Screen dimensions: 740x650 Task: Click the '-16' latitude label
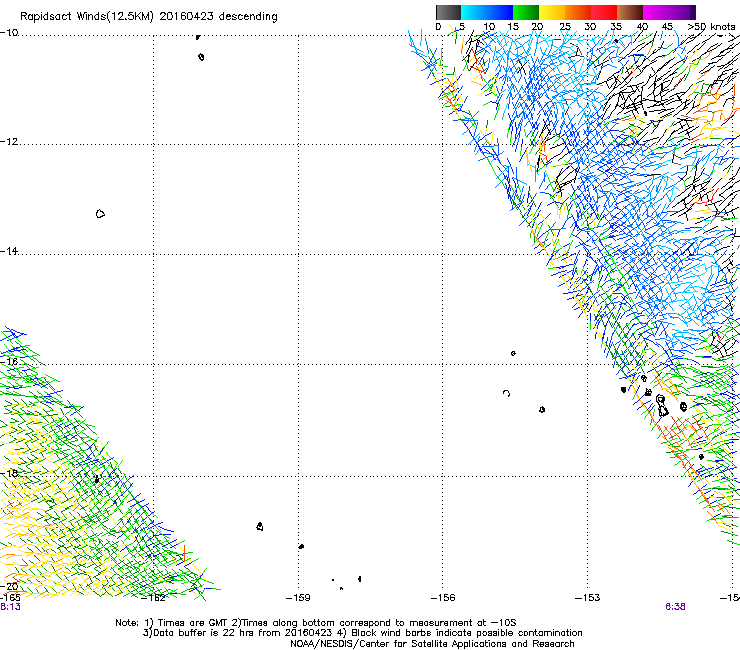(x=9, y=362)
